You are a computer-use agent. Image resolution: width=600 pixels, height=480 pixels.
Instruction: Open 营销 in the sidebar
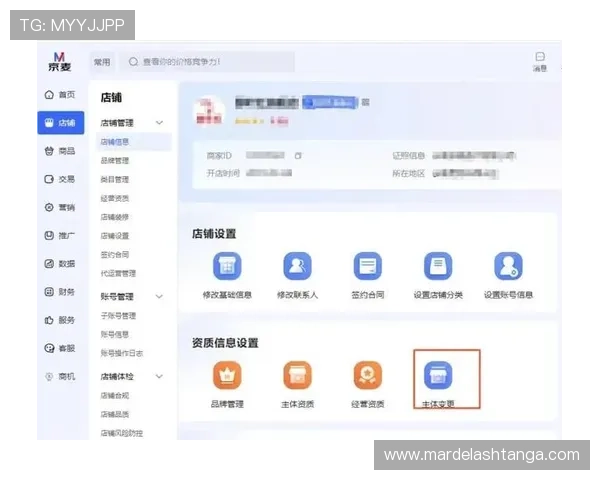[x=60, y=207]
